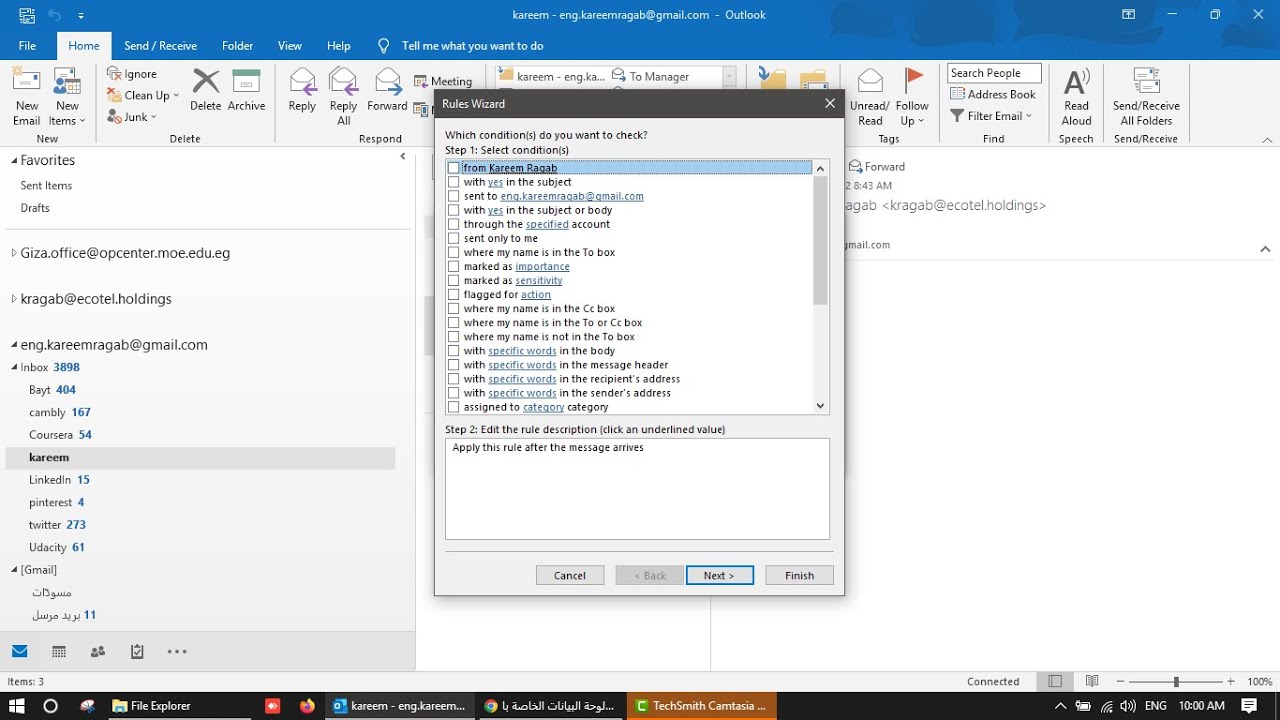This screenshot has width=1280, height=720.
Task: Open more navigation options ellipsis
Action: pos(177,652)
